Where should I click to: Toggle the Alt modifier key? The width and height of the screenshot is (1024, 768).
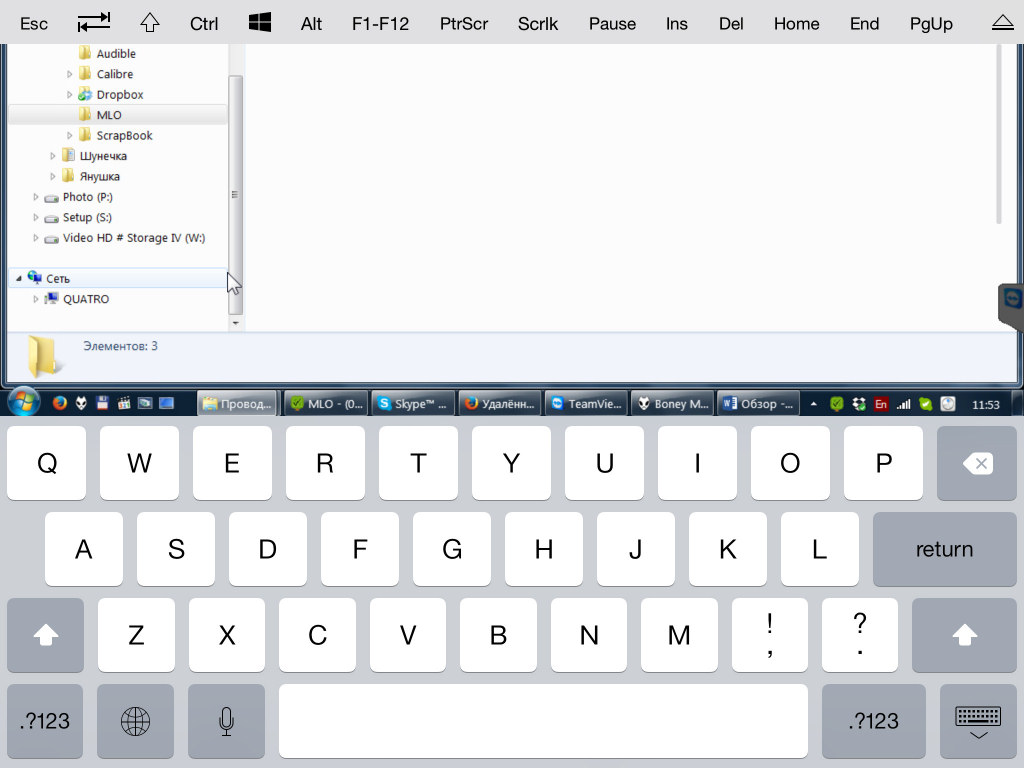point(311,23)
